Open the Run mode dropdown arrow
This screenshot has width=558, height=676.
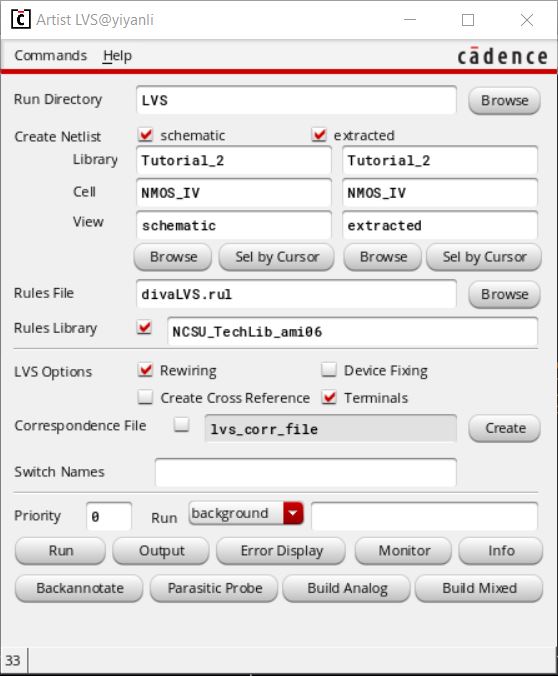pos(293,513)
